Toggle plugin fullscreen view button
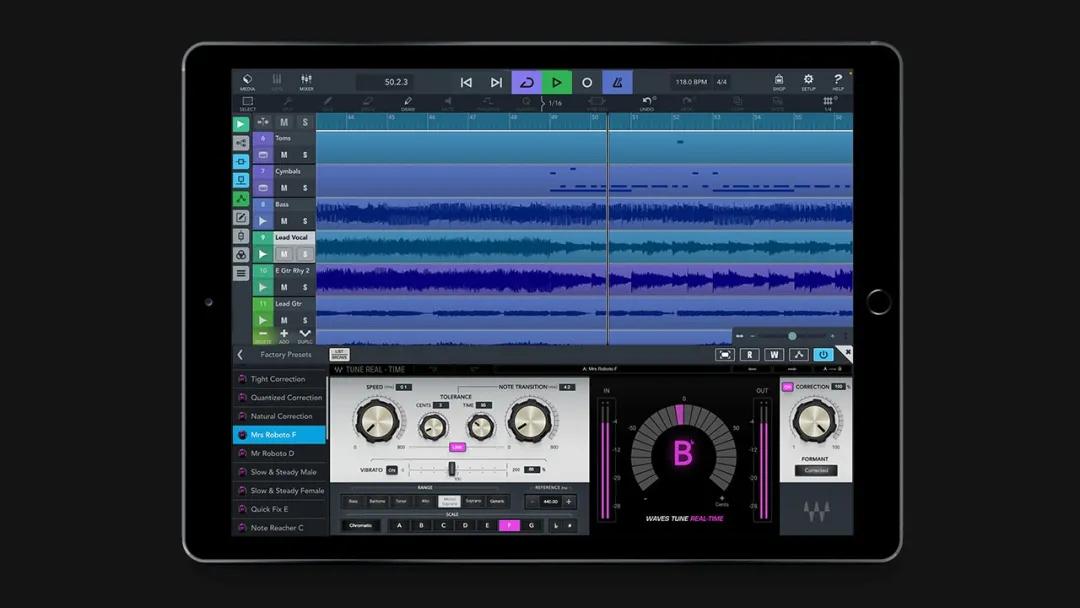This screenshot has width=1080, height=608. [x=725, y=355]
